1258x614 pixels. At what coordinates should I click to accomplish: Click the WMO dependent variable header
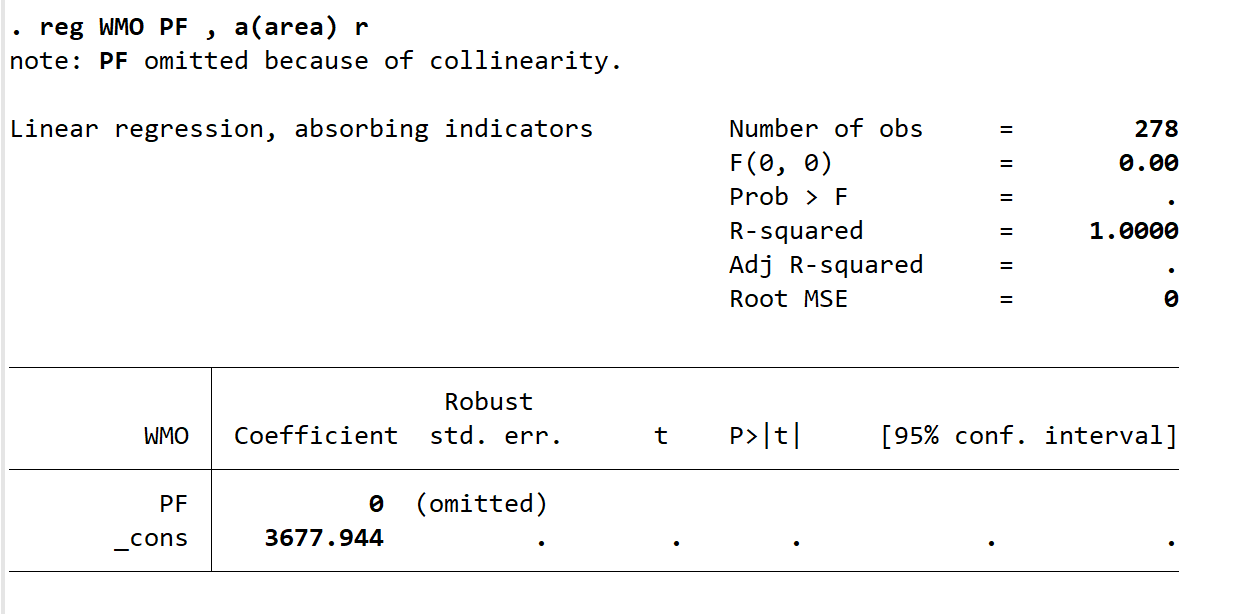[x=166, y=436]
